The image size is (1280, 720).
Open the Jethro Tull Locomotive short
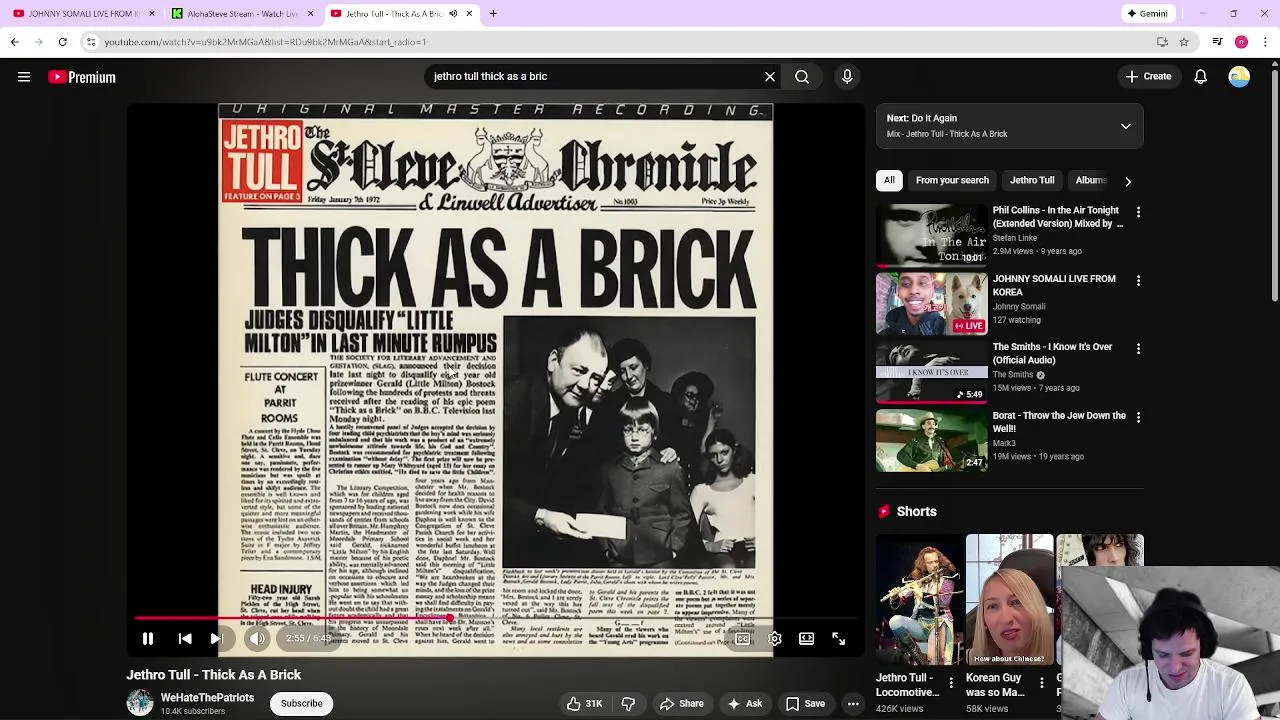(919, 600)
